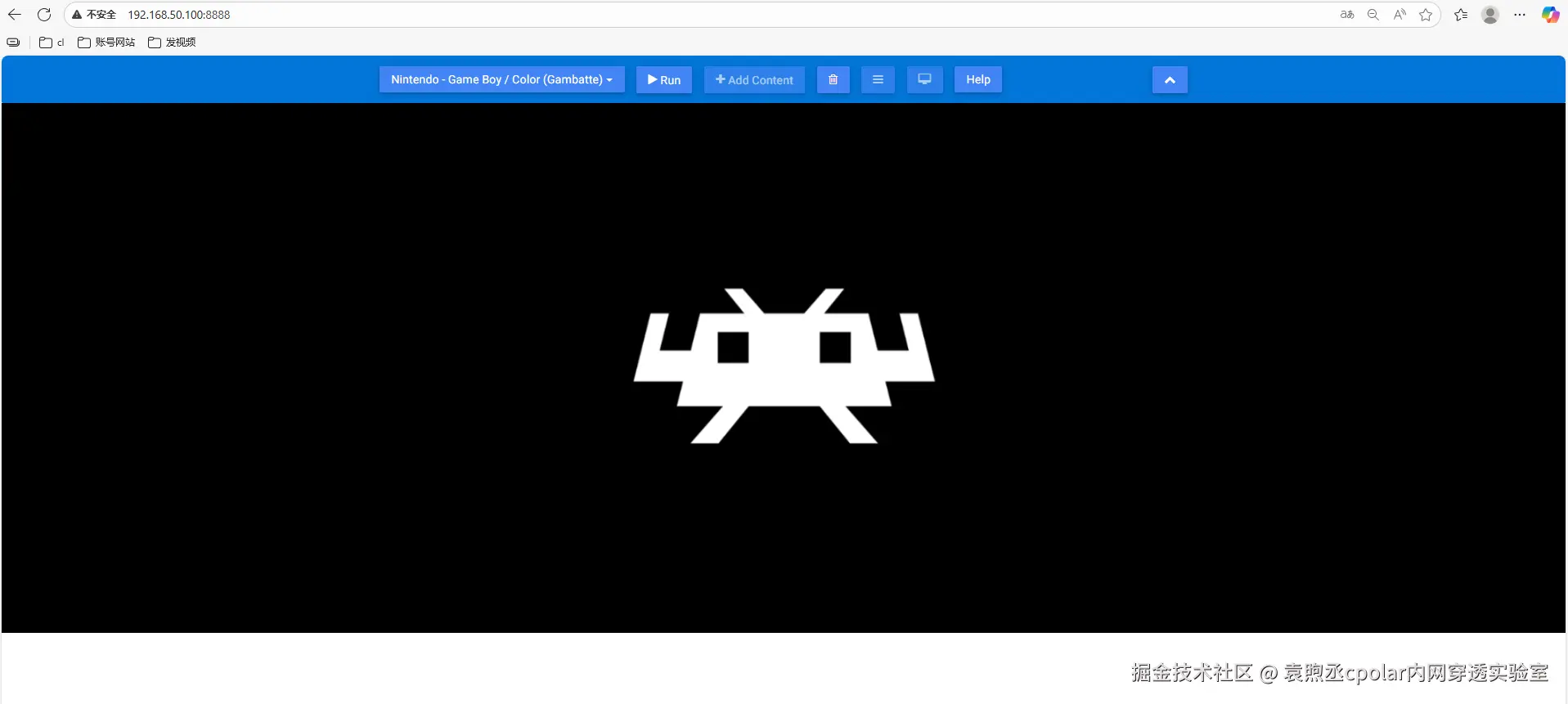Viewport: 1568px width, 704px height.
Task: Collapse the toolbar with the up chevron
Action: [1170, 79]
